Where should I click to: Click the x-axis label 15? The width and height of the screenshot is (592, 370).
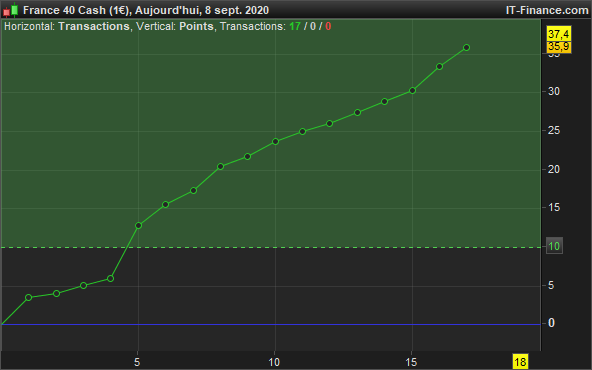pos(411,362)
